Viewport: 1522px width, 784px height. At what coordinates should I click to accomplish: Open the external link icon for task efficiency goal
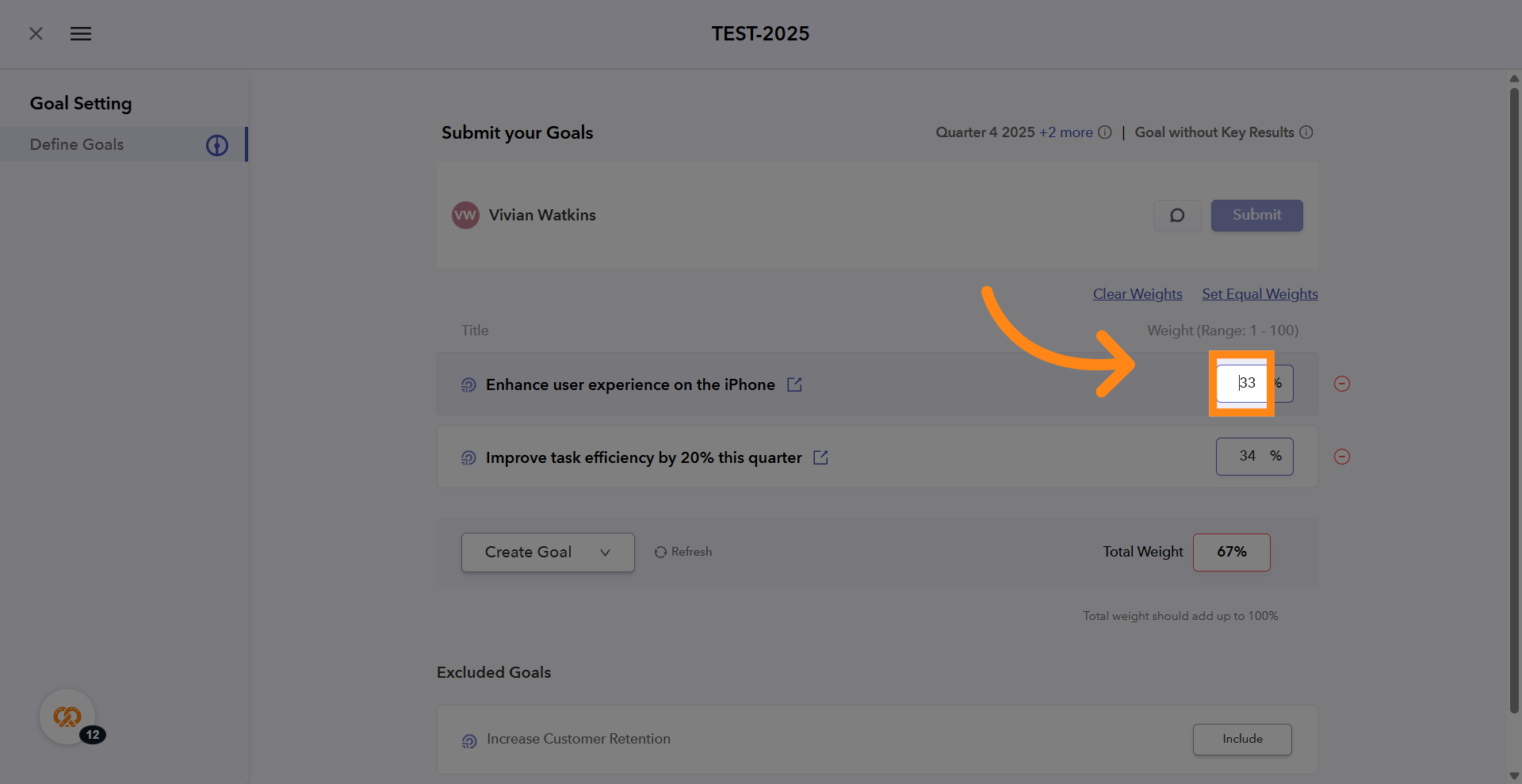pos(820,457)
